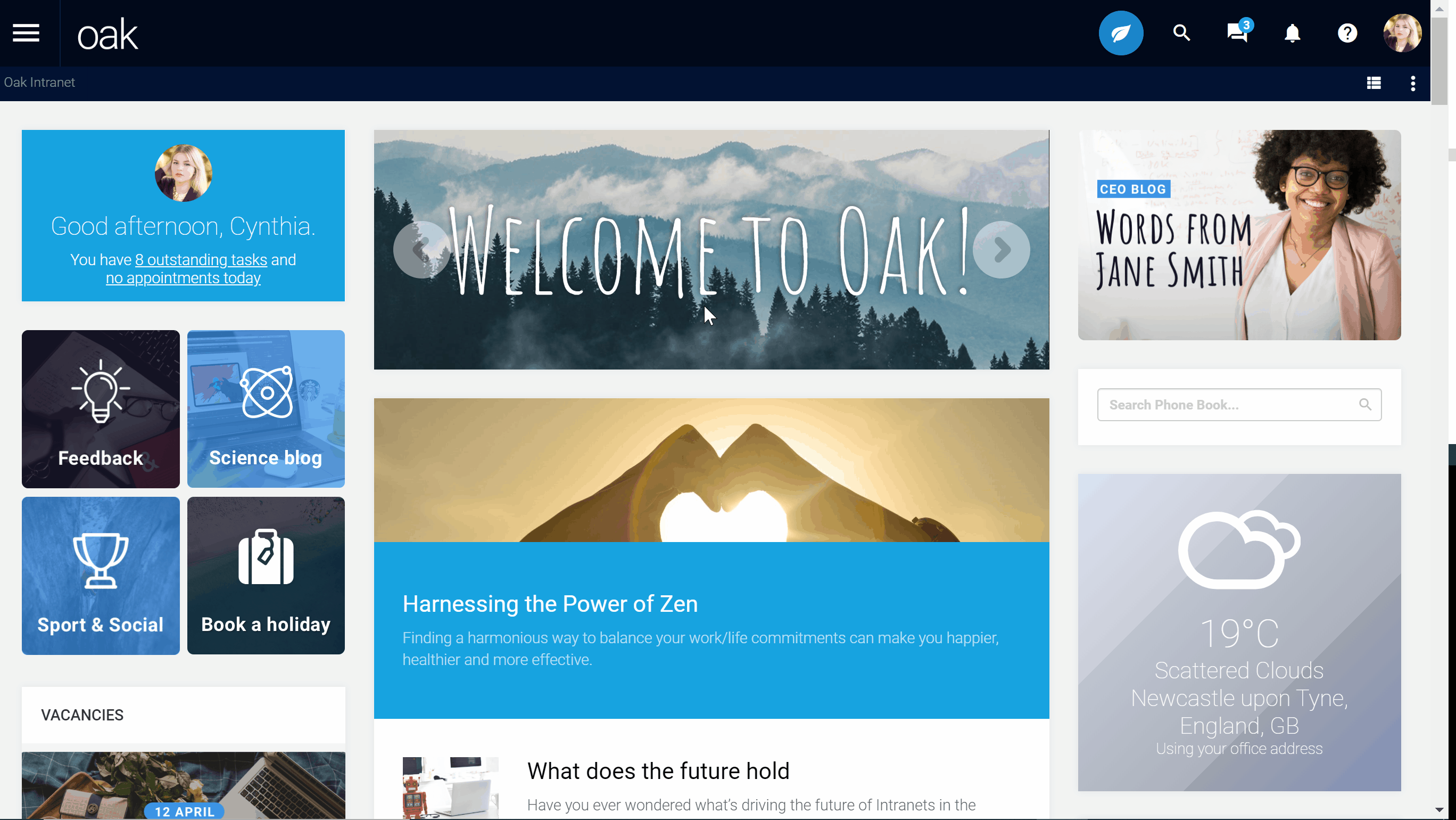Image resolution: width=1456 pixels, height=820 pixels.
Task: Click the CEO BLOG label
Action: click(x=1132, y=189)
